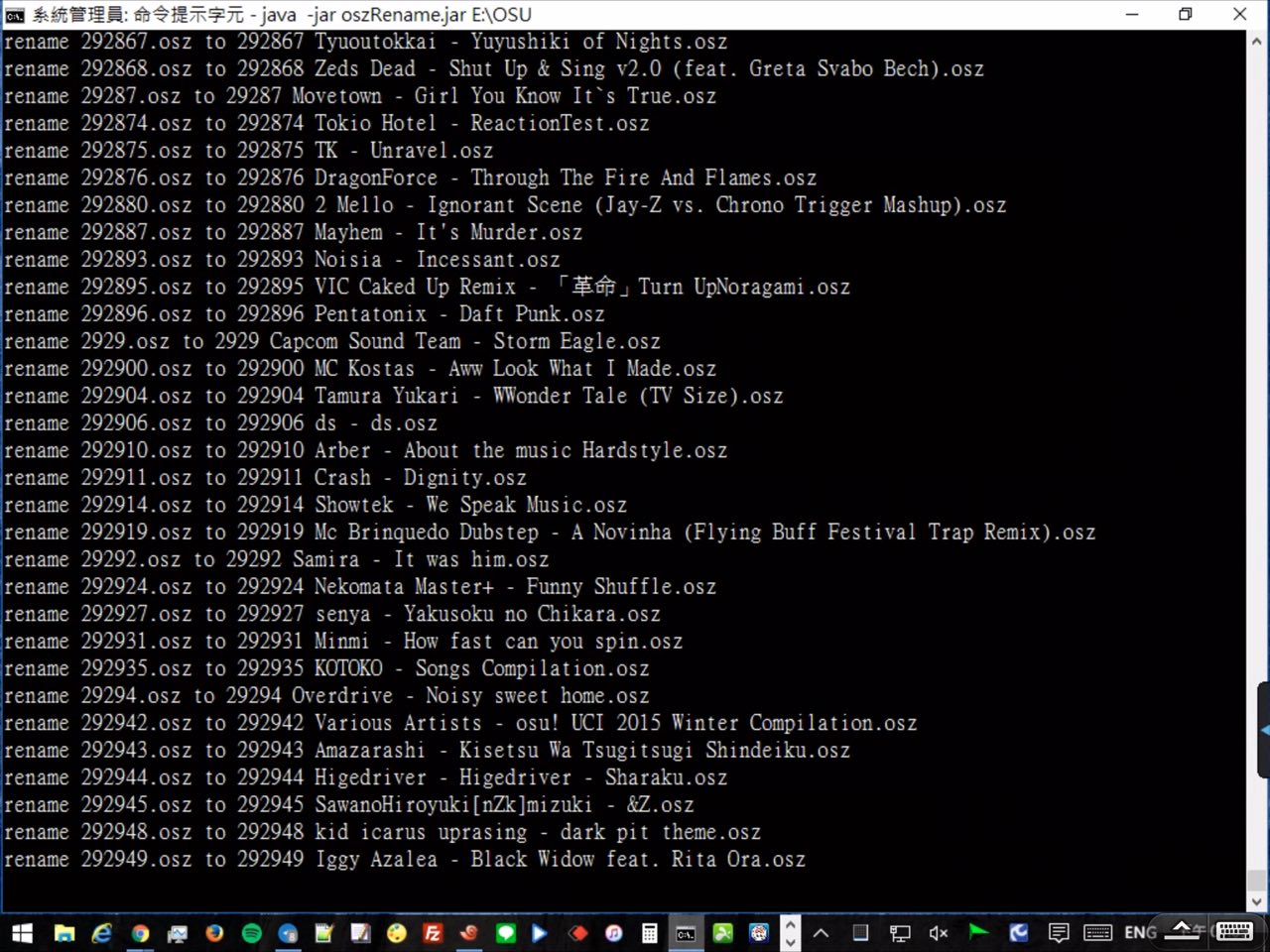Click the line renaming 292876 DragonForce
This screenshot has height=952, width=1270.
411,178
